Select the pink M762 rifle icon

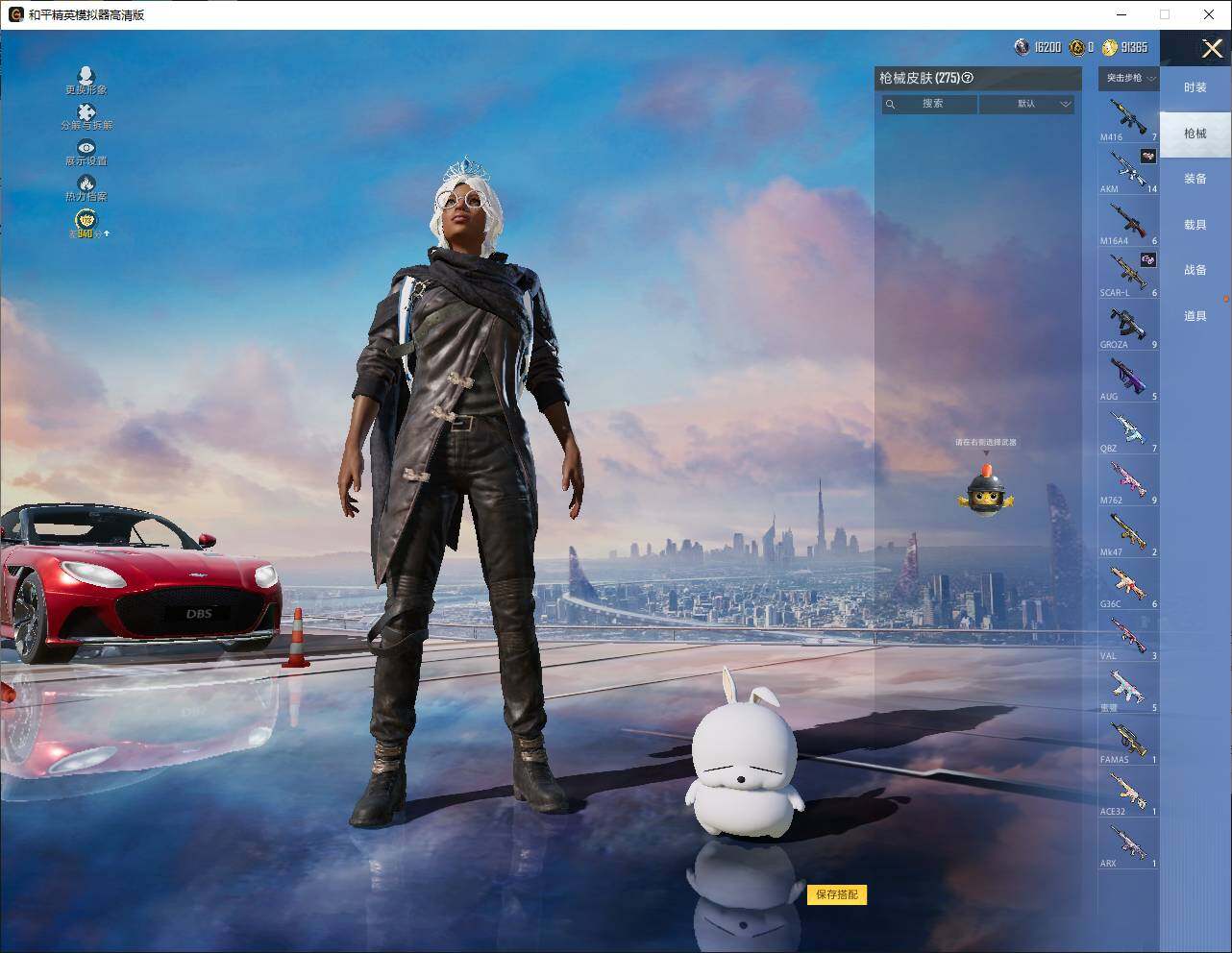click(1128, 481)
